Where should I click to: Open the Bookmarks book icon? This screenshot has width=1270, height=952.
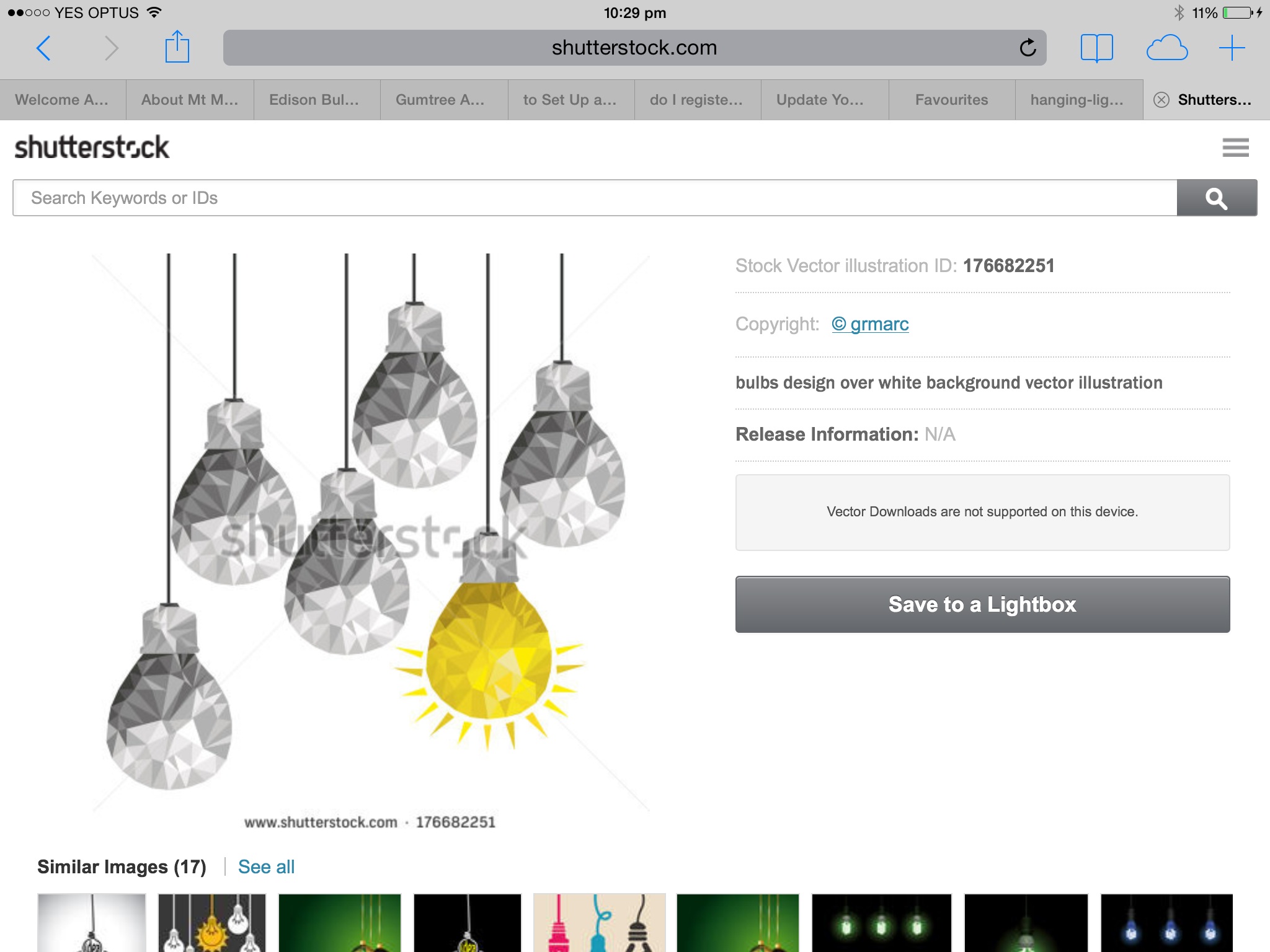[x=1096, y=48]
